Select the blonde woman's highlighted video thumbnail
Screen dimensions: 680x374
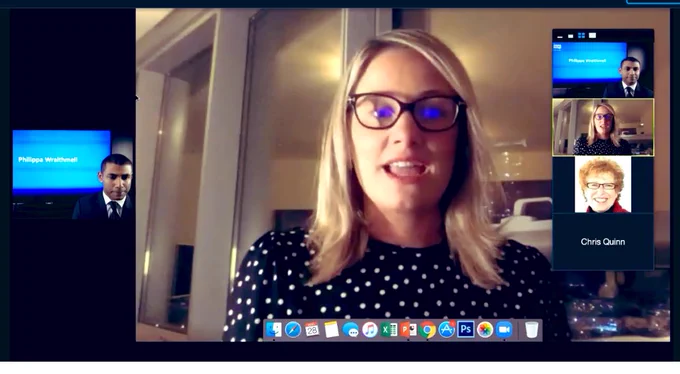click(603, 127)
